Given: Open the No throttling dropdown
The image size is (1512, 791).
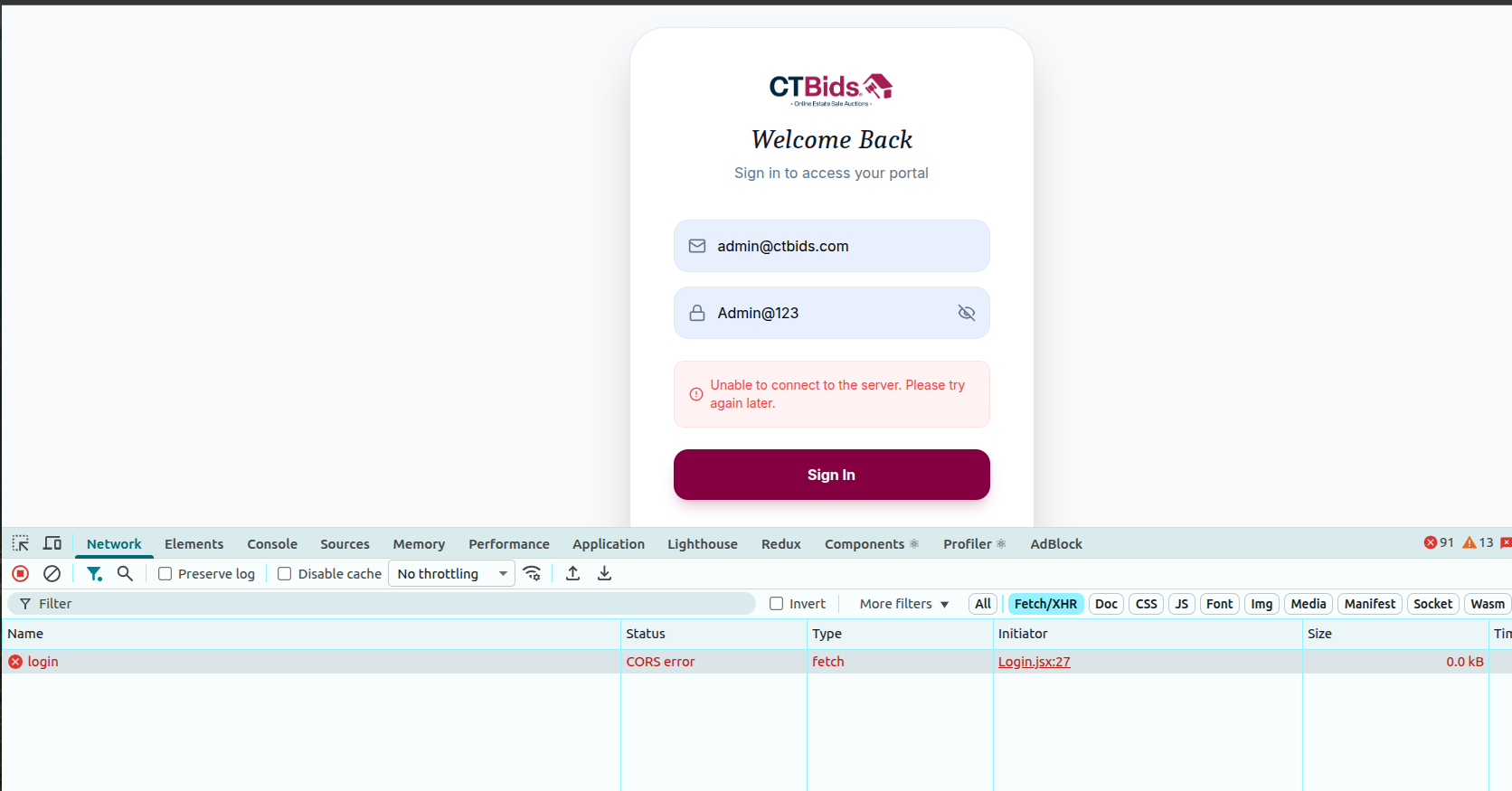Looking at the screenshot, I should point(451,573).
